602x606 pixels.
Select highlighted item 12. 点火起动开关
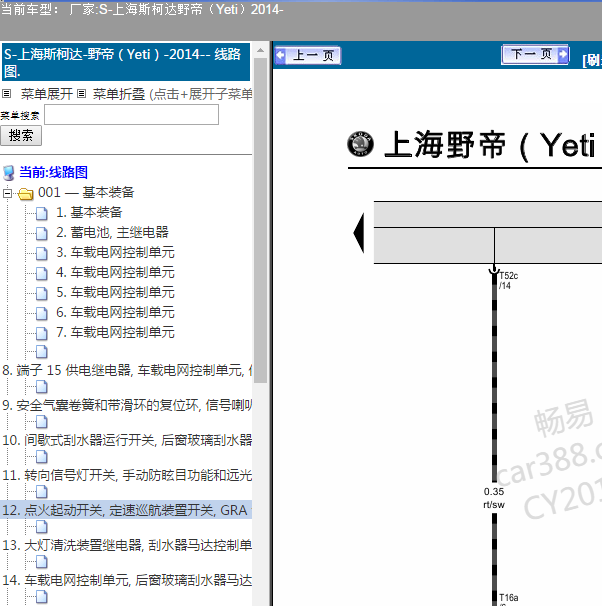click(x=126, y=510)
